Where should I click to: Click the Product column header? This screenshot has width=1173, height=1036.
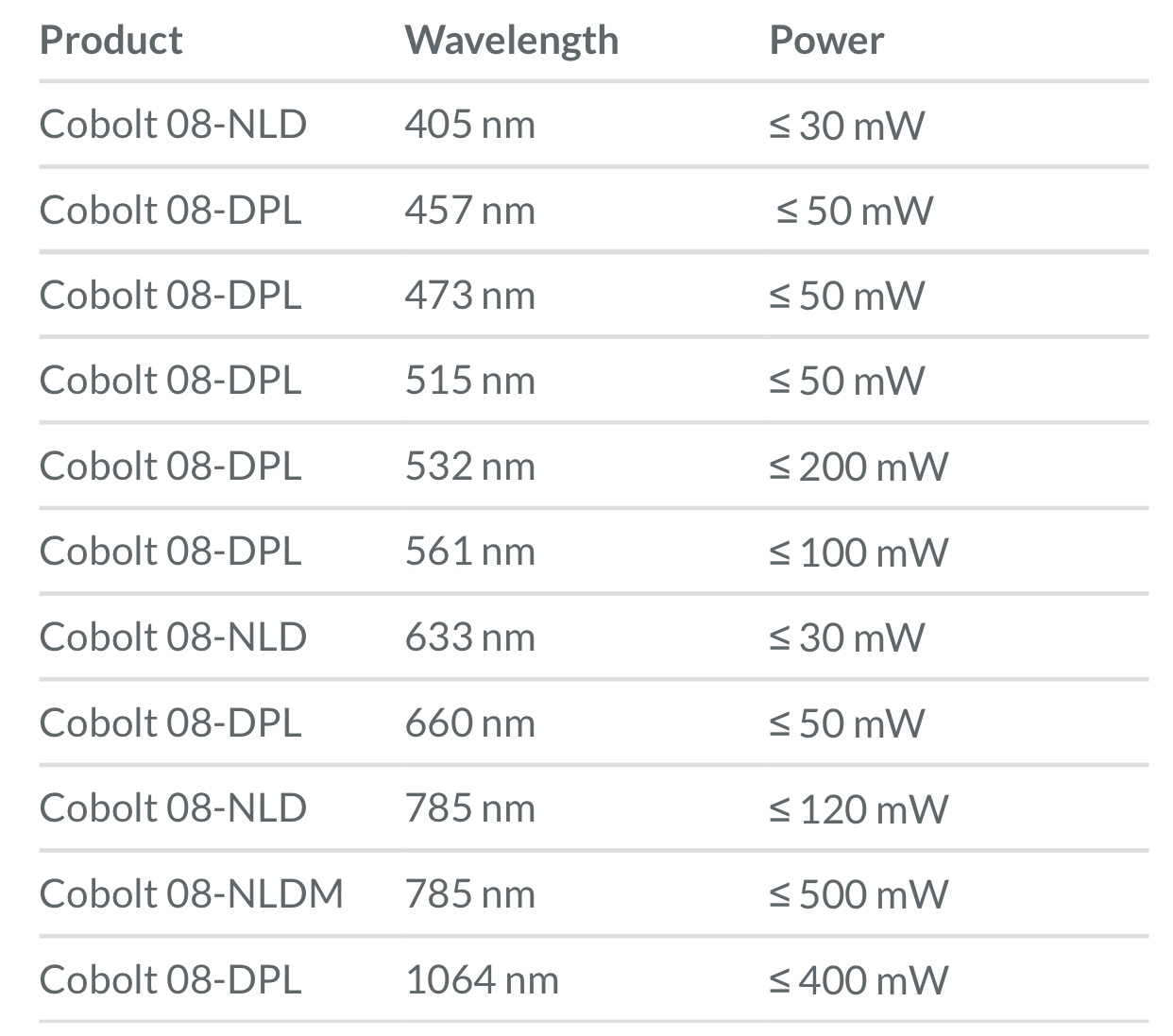[110, 40]
